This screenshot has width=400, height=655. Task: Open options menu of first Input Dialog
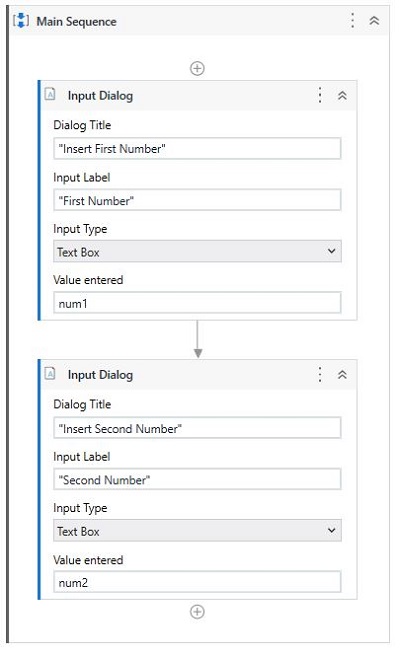pos(320,95)
